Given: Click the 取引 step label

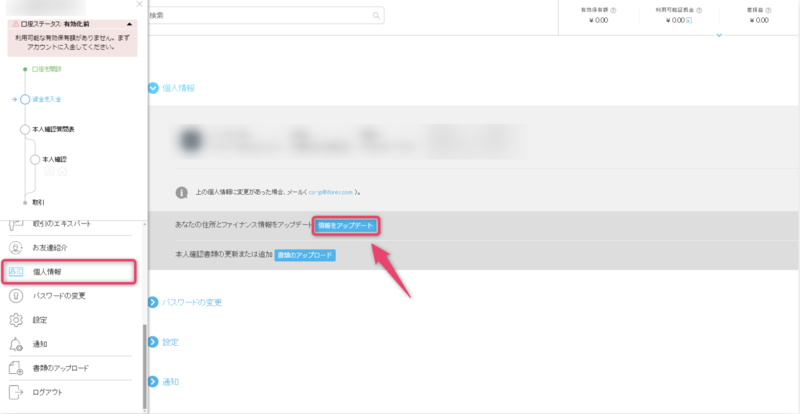Looking at the screenshot, I should tap(39, 203).
